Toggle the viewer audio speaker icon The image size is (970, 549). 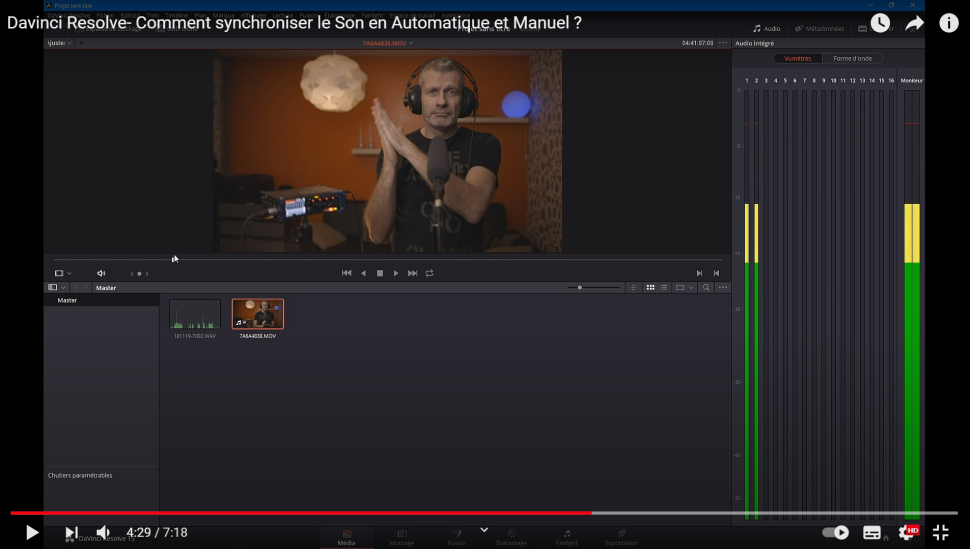pos(101,273)
